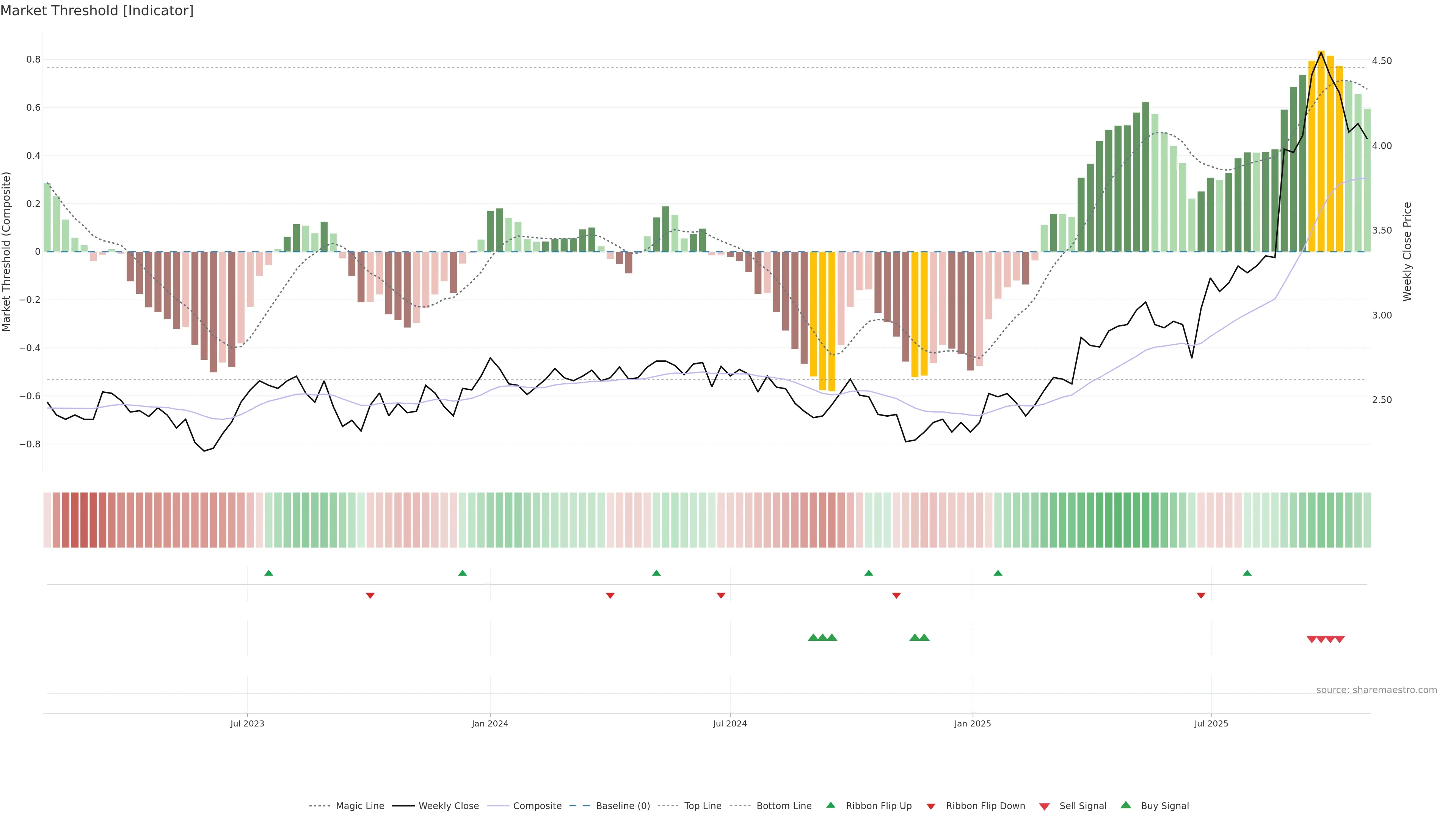This screenshot has width=1456, height=819.
Task: Click the Sell Signal legend triangle icon
Action: pyautogui.click(x=1045, y=806)
